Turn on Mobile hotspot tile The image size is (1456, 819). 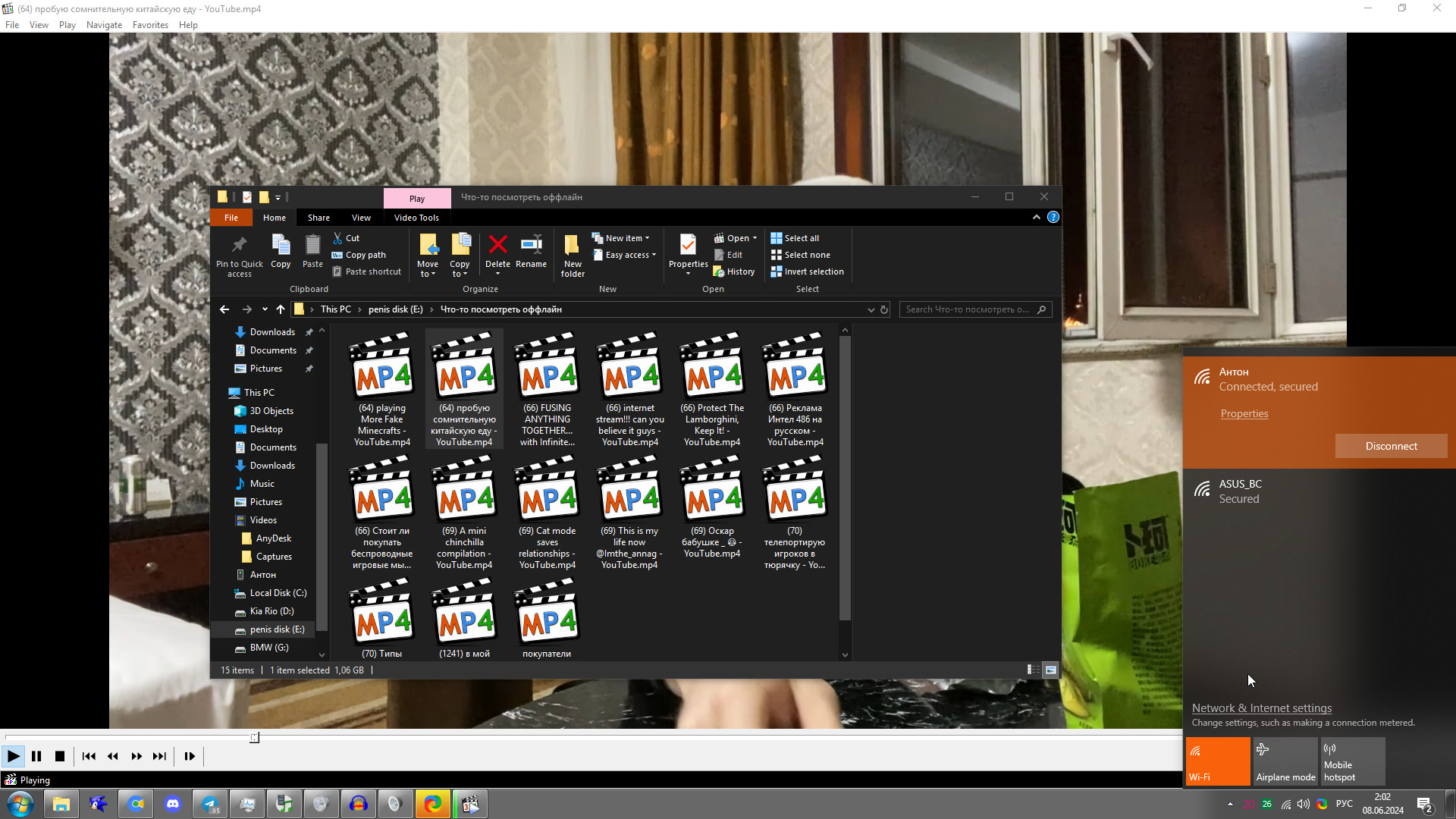point(1353,761)
